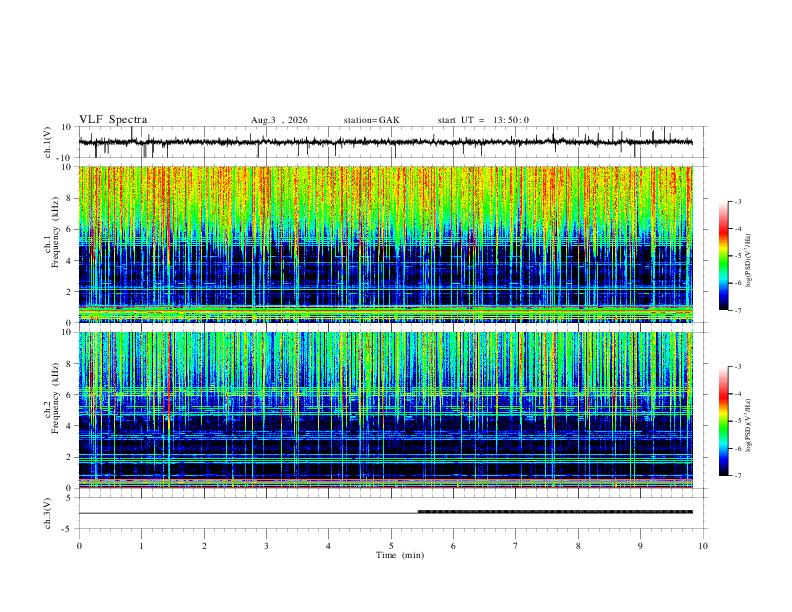Screen dimensions: 792x612
Task: Click the VLF Spectra title text
Action: pyautogui.click(x=113, y=120)
